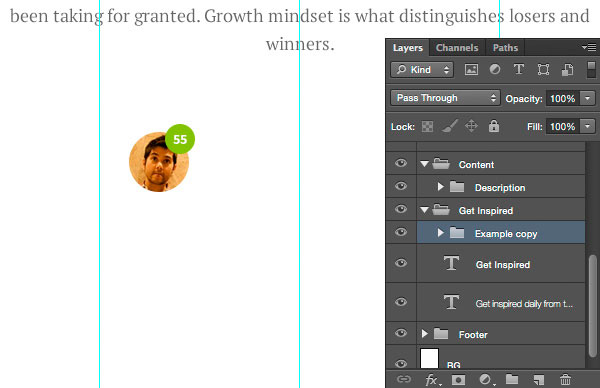The height and width of the screenshot is (388, 600).
Task: Open the Layers panel flyout menu
Action: 589,47
